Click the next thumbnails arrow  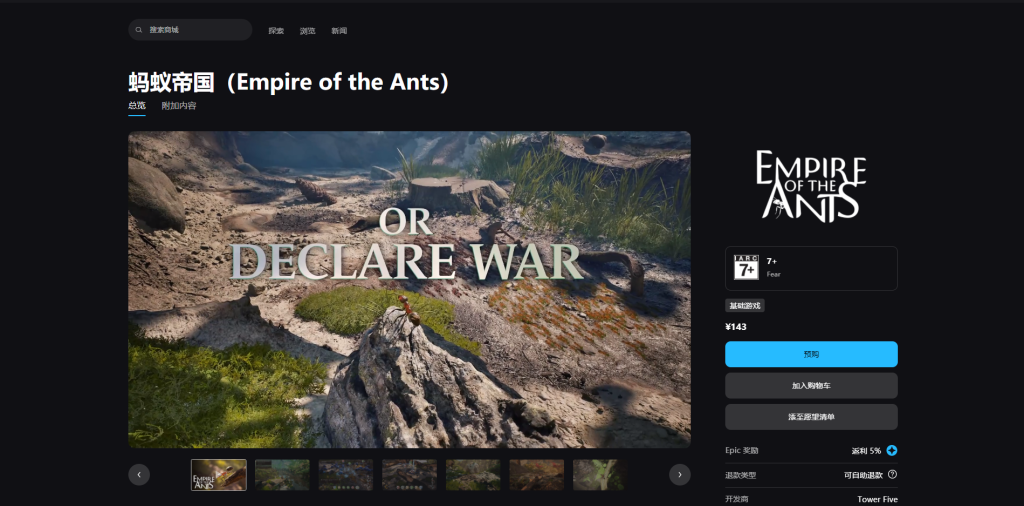(x=680, y=475)
